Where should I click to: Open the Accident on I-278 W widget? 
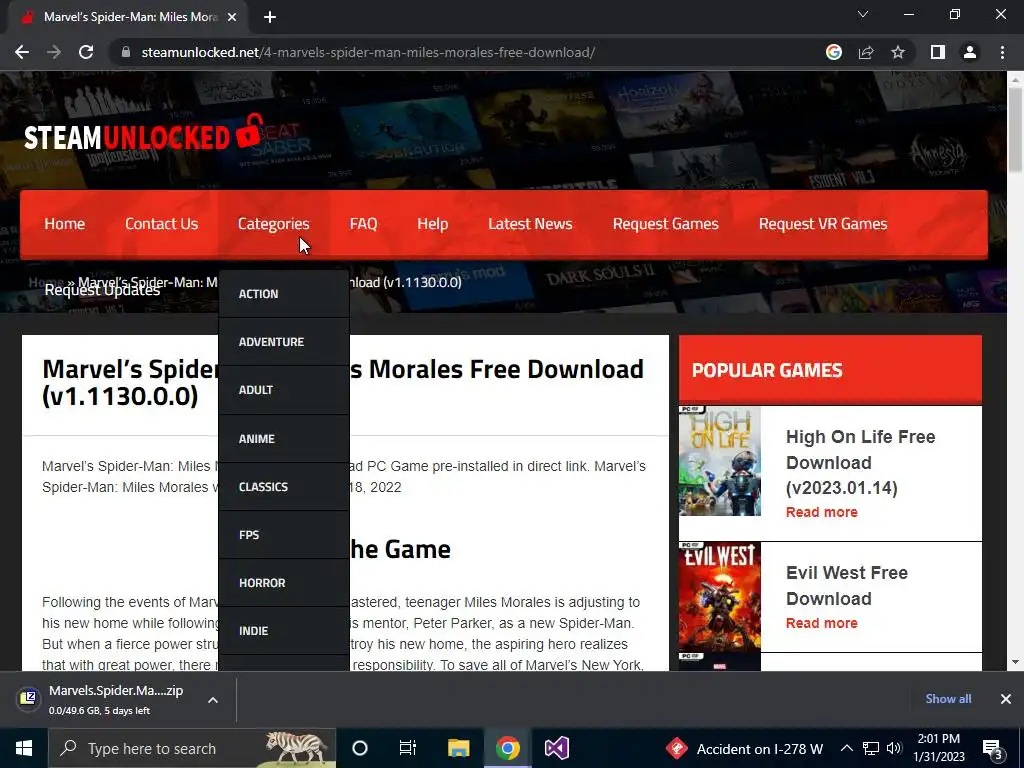pyautogui.click(x=744, y=748)
